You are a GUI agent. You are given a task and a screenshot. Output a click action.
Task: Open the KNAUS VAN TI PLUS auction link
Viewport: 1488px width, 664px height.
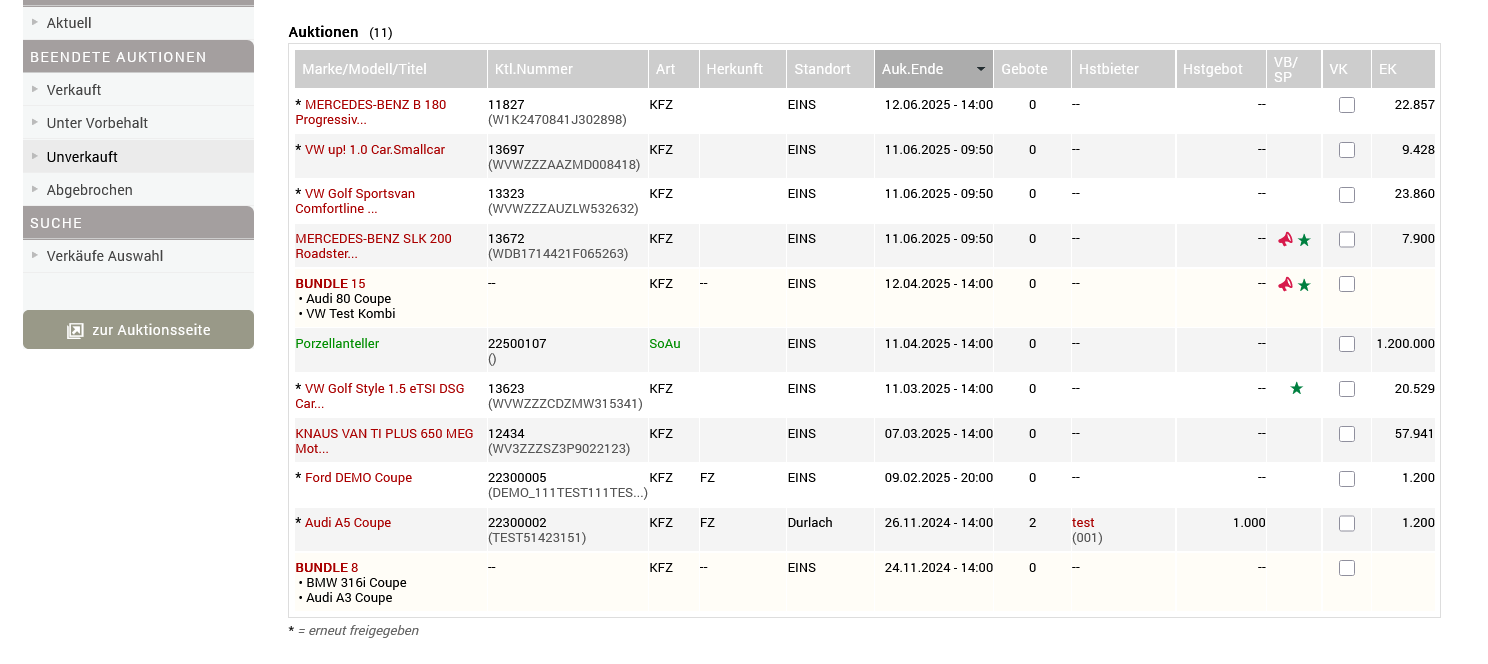pyautogui.click(x=384, y=434)
